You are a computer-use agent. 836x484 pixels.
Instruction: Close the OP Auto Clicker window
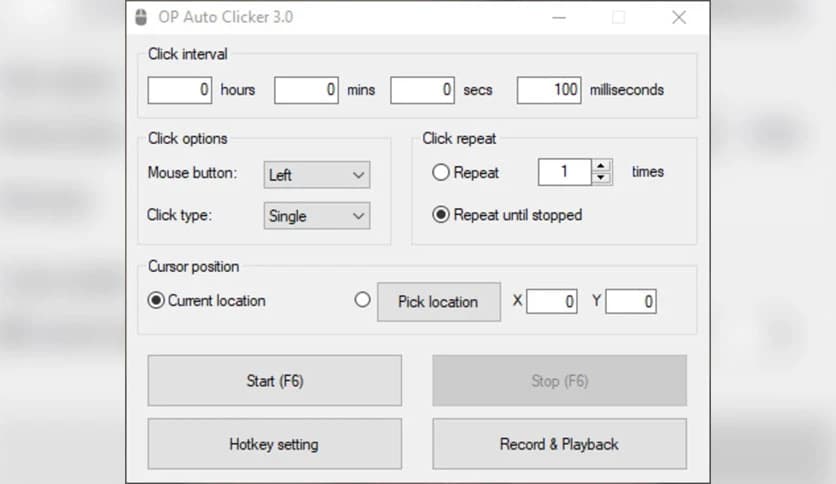point(679,17)
